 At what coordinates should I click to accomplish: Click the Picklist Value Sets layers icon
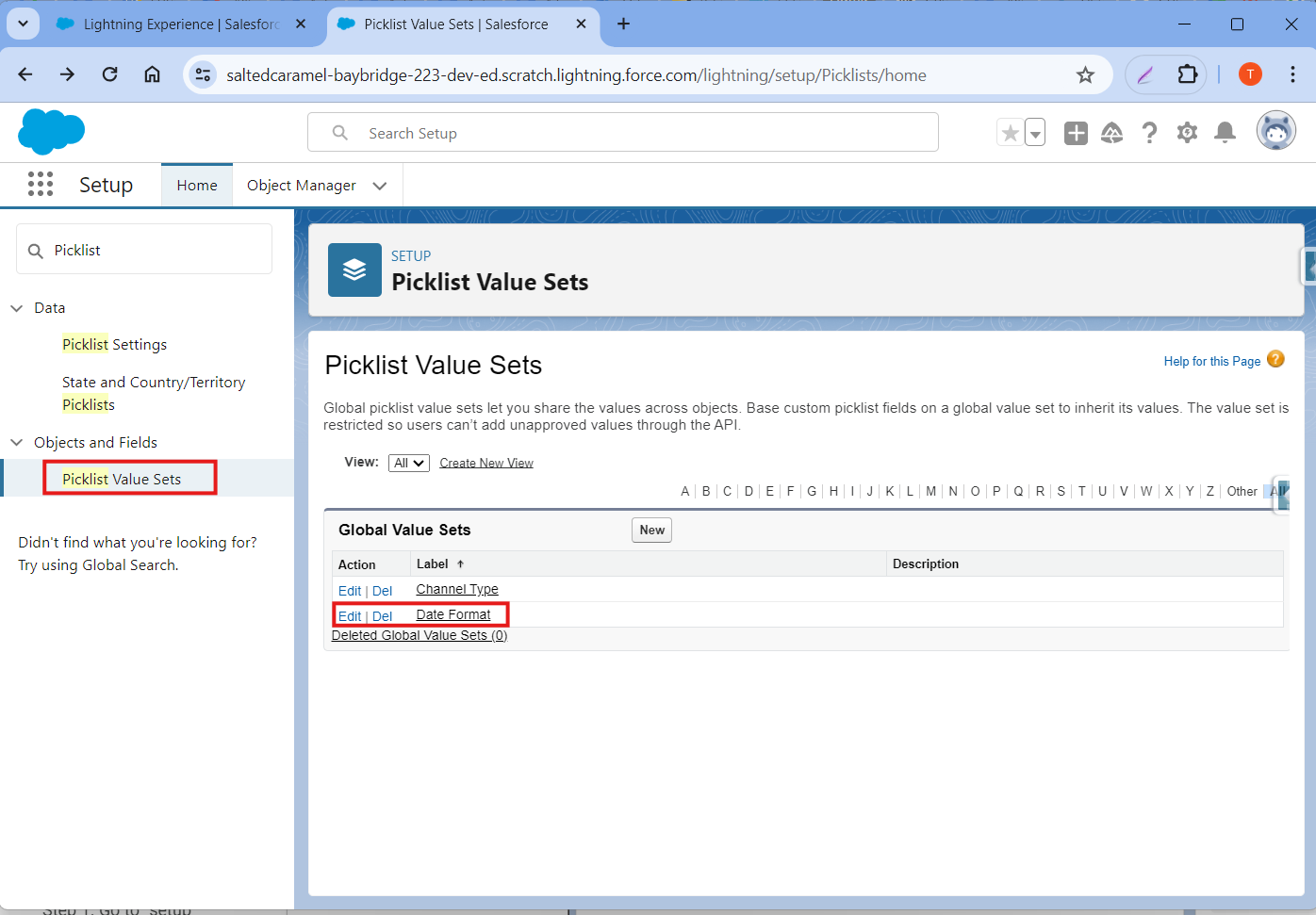click(x=354, y=270)
